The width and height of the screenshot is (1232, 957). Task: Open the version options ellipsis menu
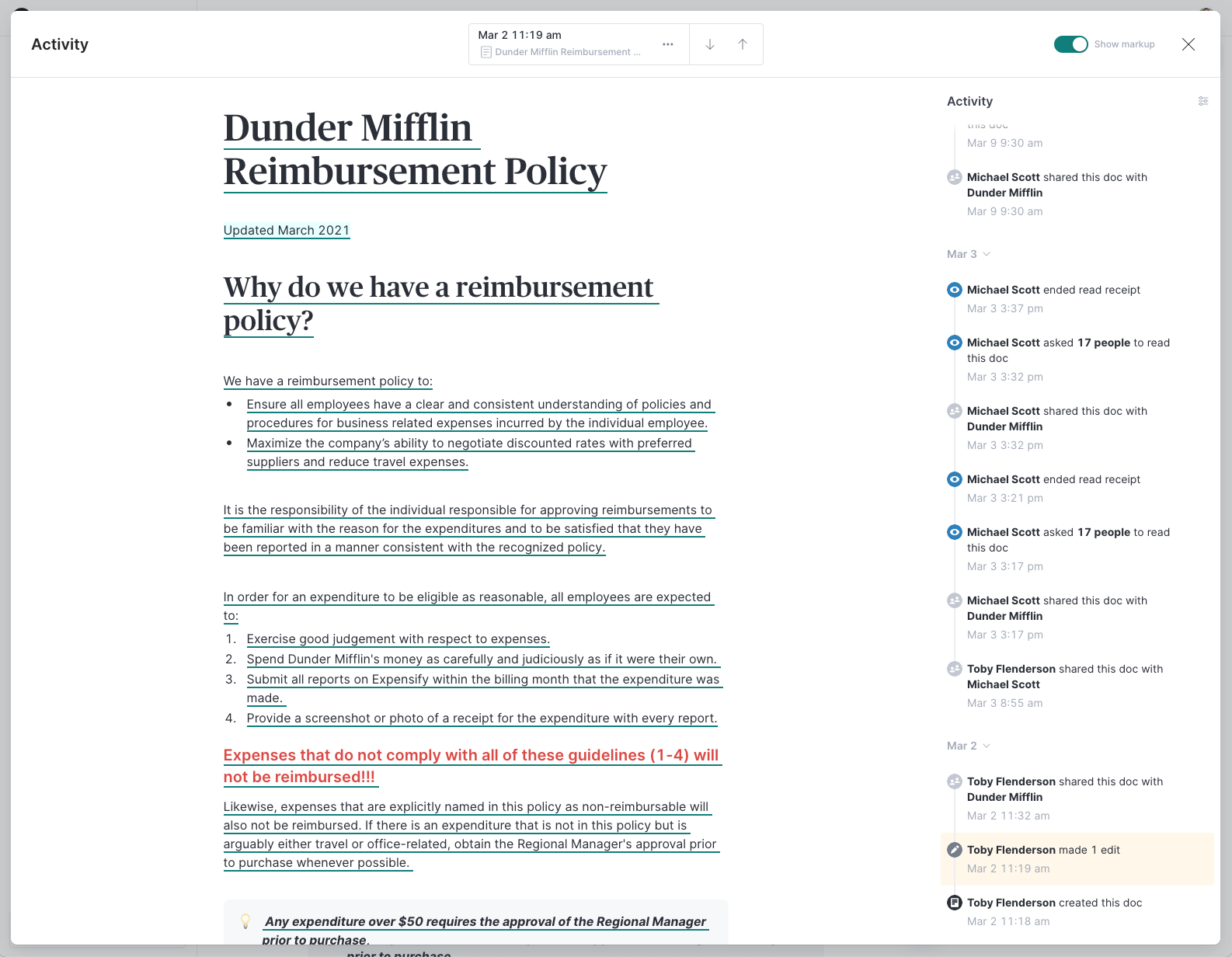coord(667,44)
